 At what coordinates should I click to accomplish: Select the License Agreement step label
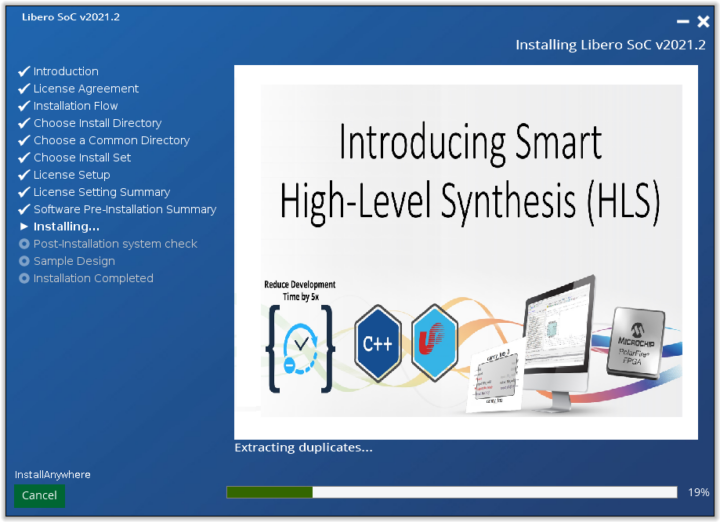click(x=86, y=89)
